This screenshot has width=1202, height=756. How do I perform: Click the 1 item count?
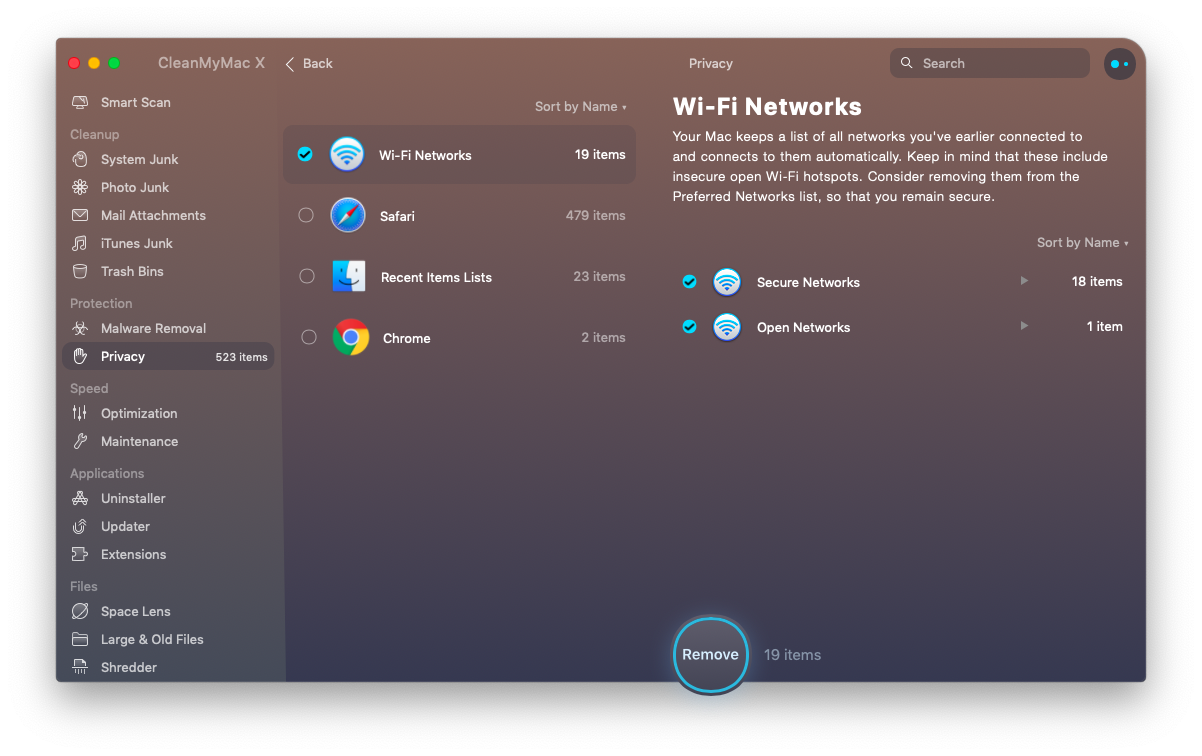(x=1105, y=327)
